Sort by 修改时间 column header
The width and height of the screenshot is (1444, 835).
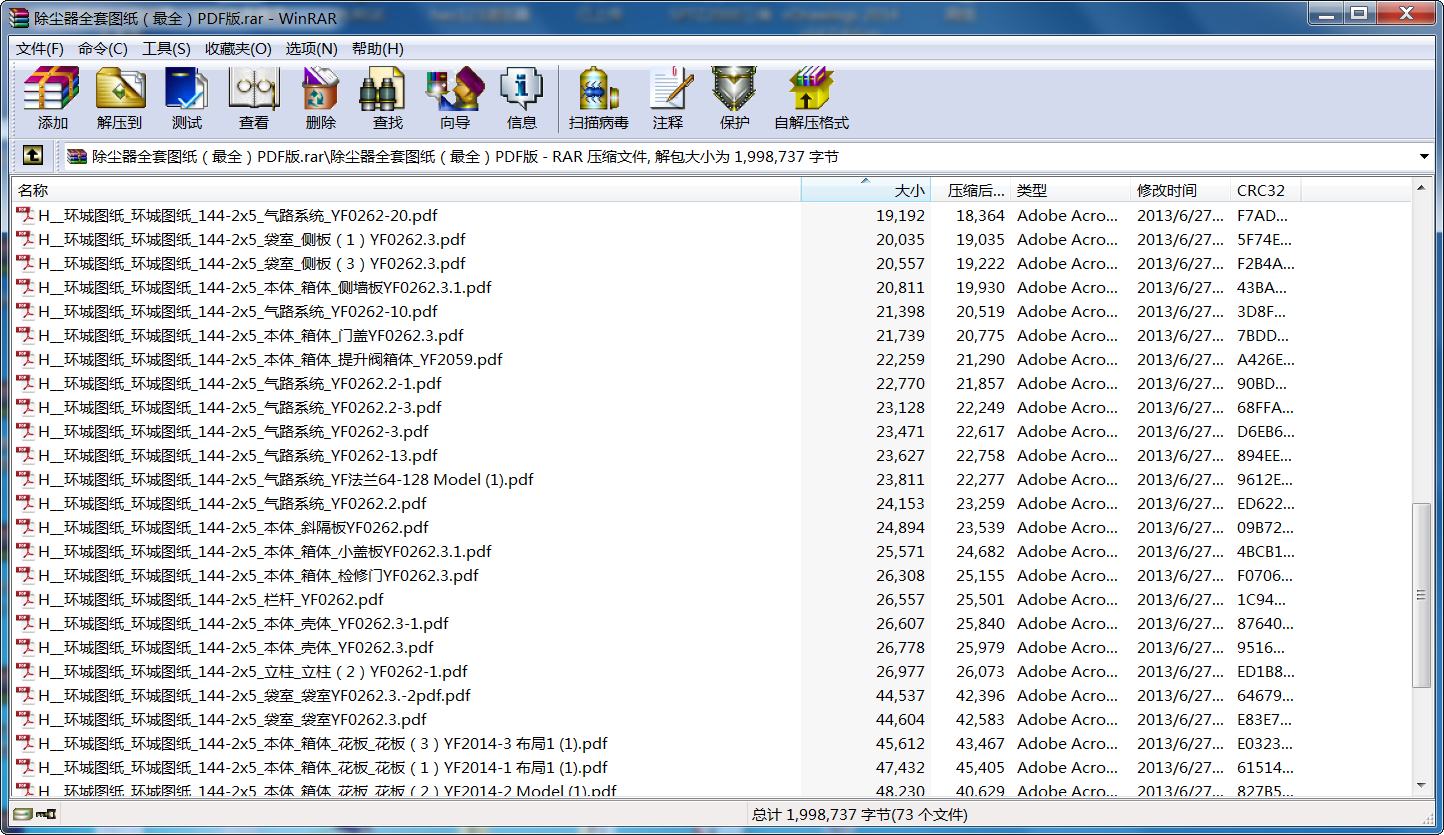[1180, 190]
